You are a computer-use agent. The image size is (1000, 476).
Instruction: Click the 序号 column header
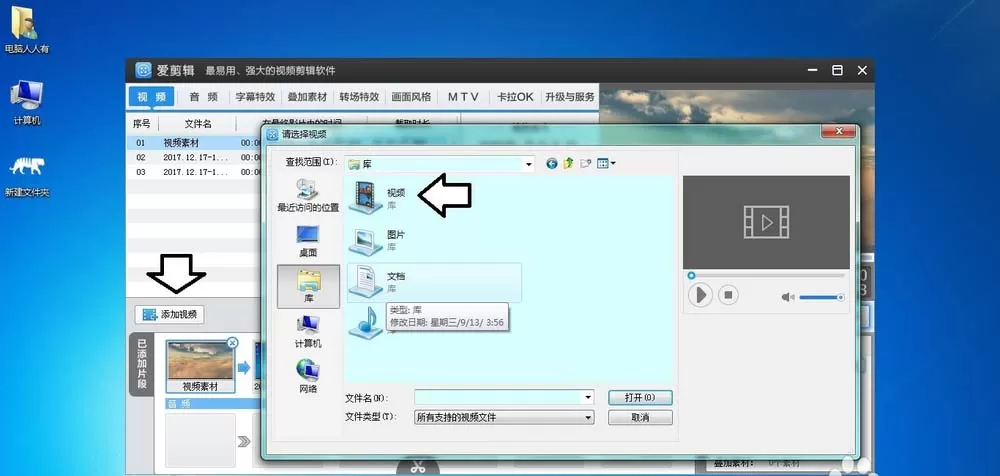[x=142, y=124]
